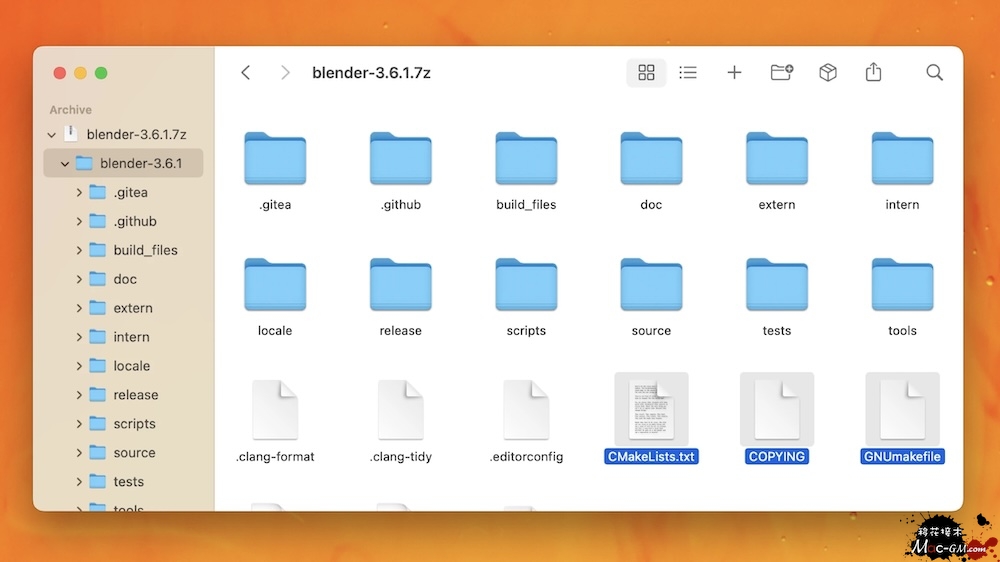This screenshot has height=562, width=1000.
Task: Switch to icon grid view
Action: coord(646,73)
